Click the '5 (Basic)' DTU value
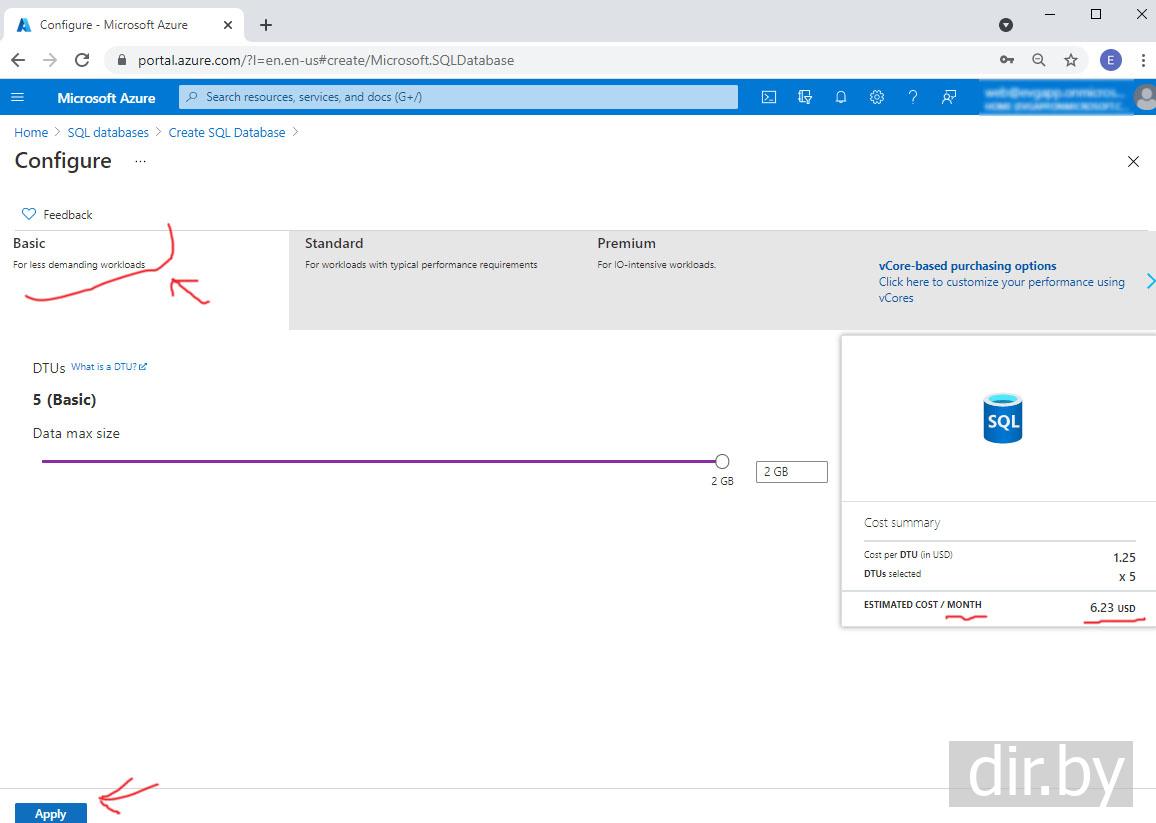The width and height of the screenshot is (1156, 823). pos(64,400)
